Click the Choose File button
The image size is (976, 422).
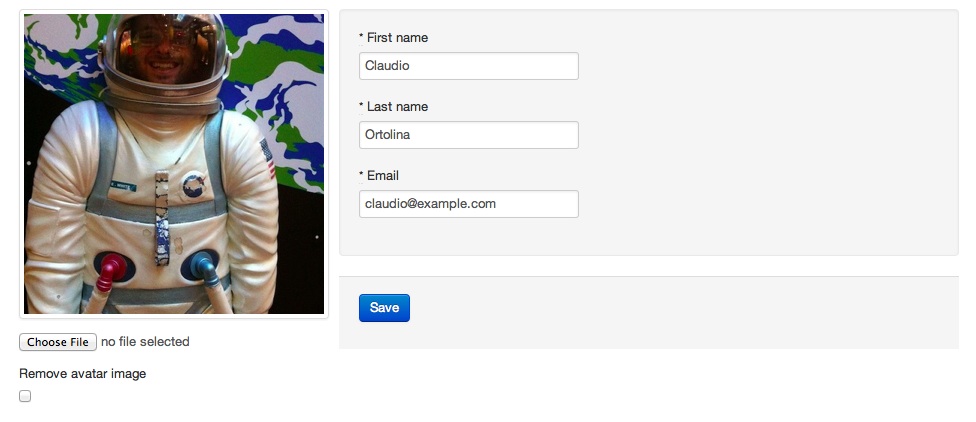pos(58,342)
